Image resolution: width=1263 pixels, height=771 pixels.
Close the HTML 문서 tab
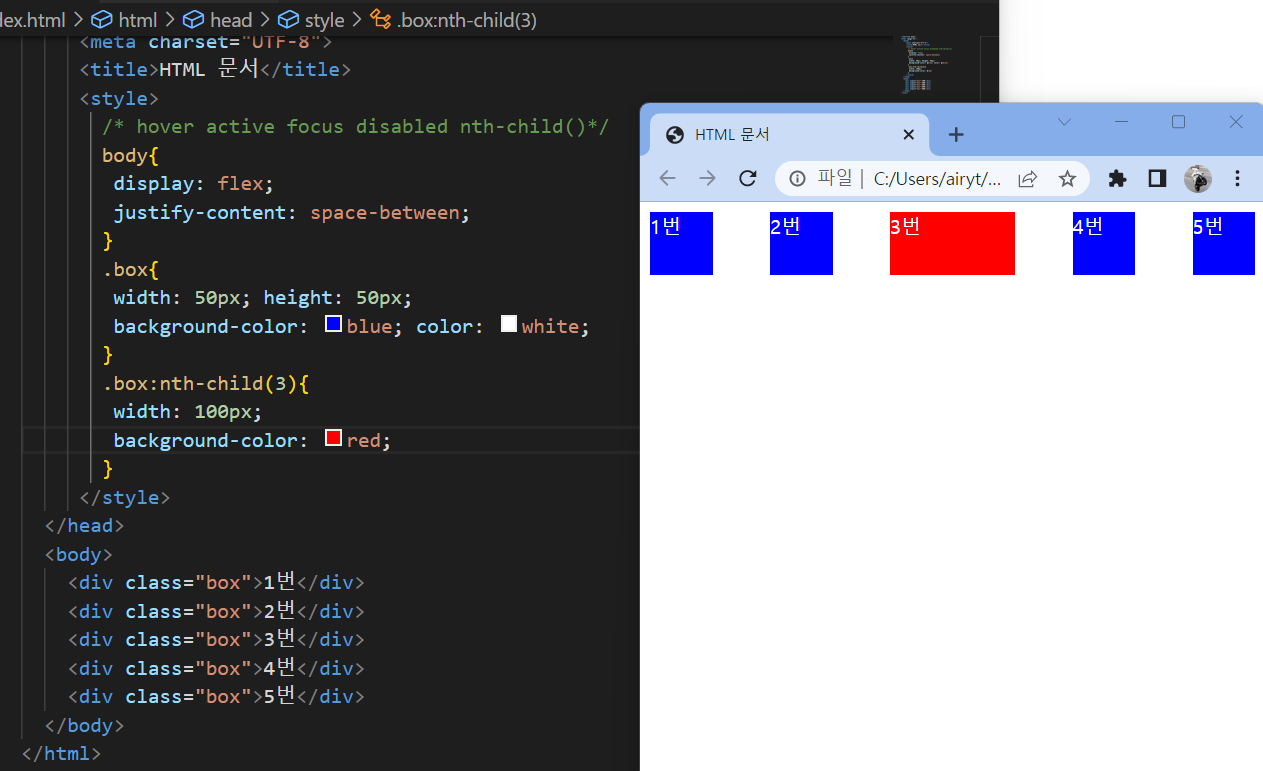[x=908, y=135]
